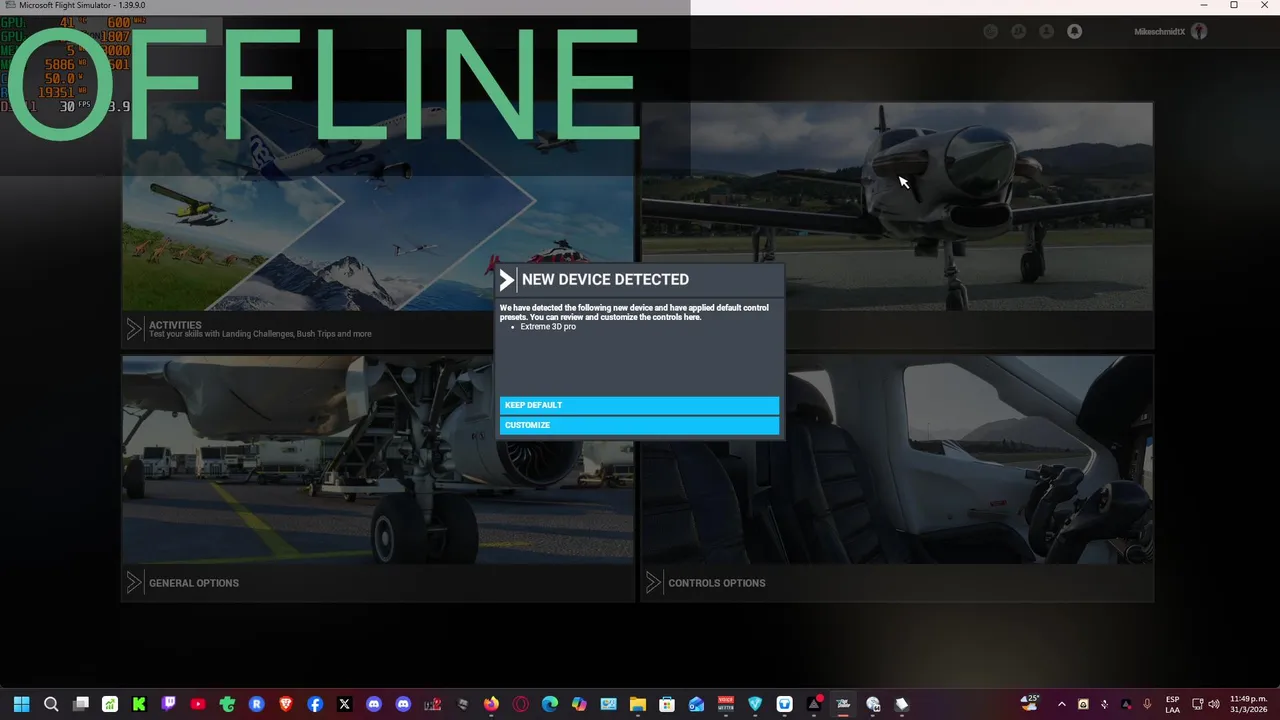
Task: Launch Microsoft Edge from the taskbar
Action: (550, 704)
